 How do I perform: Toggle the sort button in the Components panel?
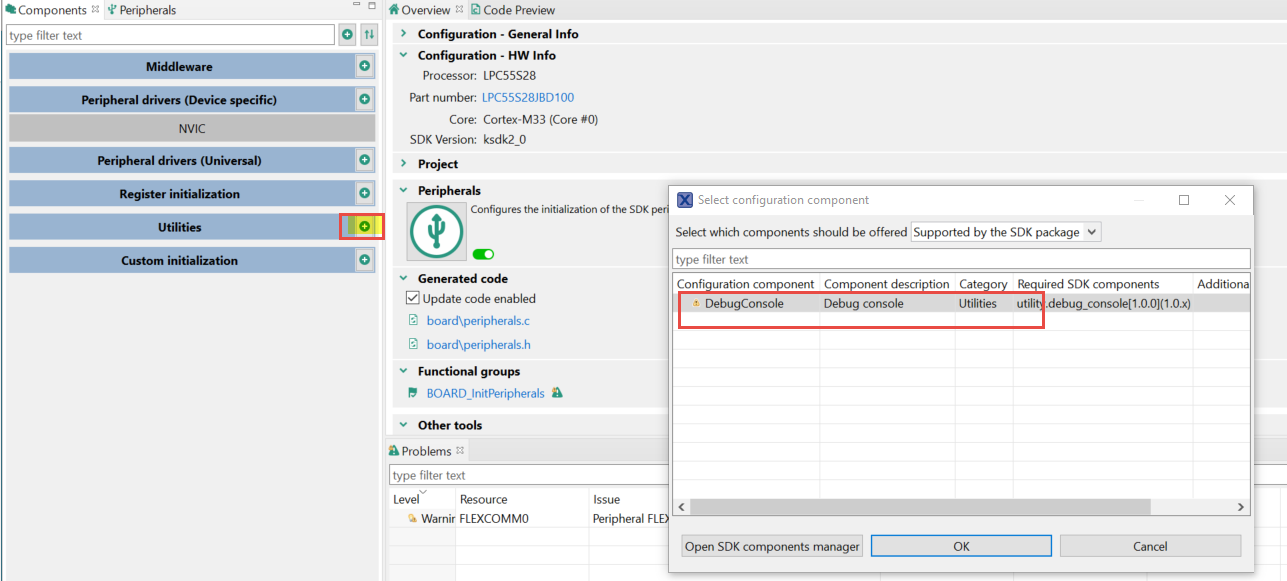(x=370, y=34)
